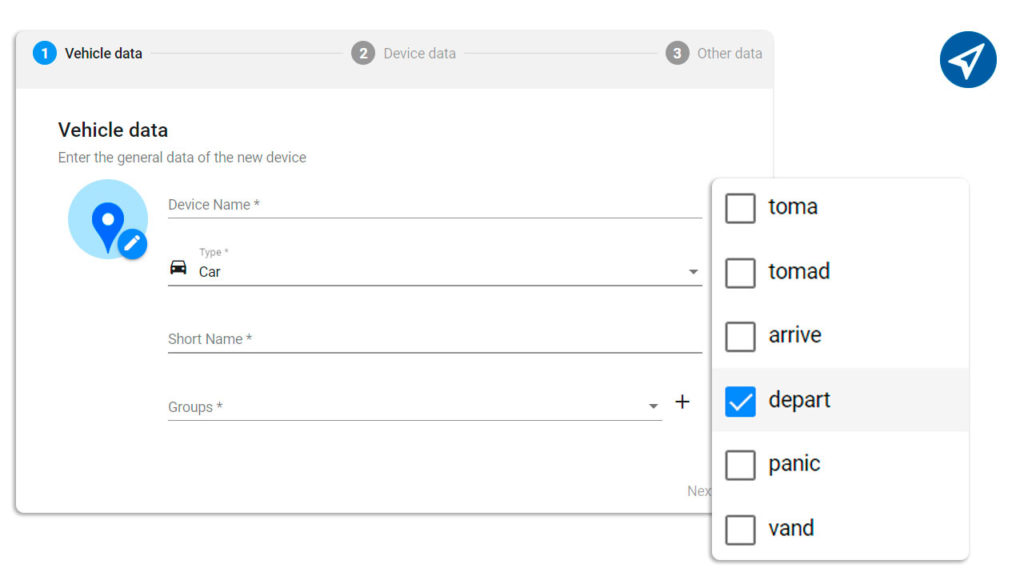Check the tomad checkbox
This screenshot has width=1024, height=576.
(x=740, y=272)
